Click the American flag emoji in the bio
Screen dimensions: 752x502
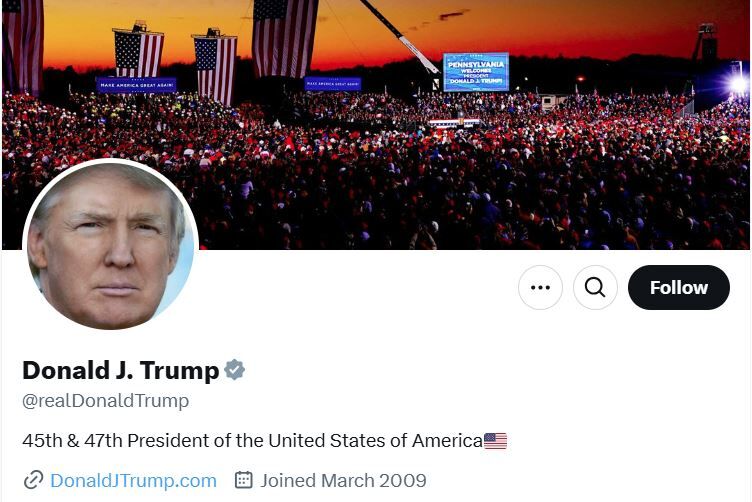pos(495,441)
